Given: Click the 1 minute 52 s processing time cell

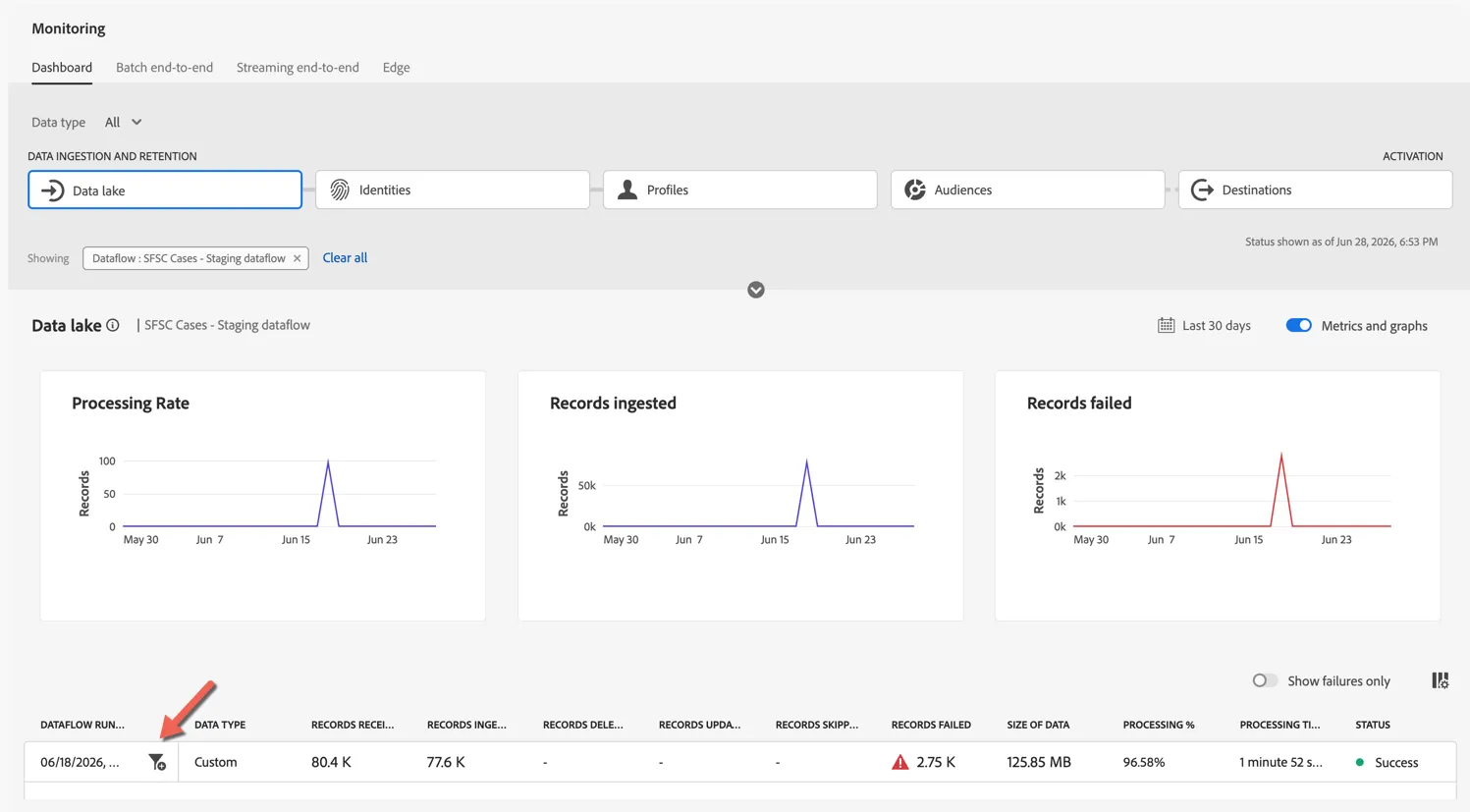Looking at the screenshot, I should coord(1280,762).
